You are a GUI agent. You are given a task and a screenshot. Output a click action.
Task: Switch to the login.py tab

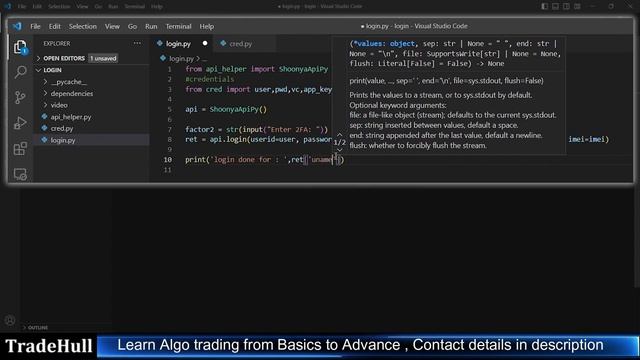tap(182, 44)
